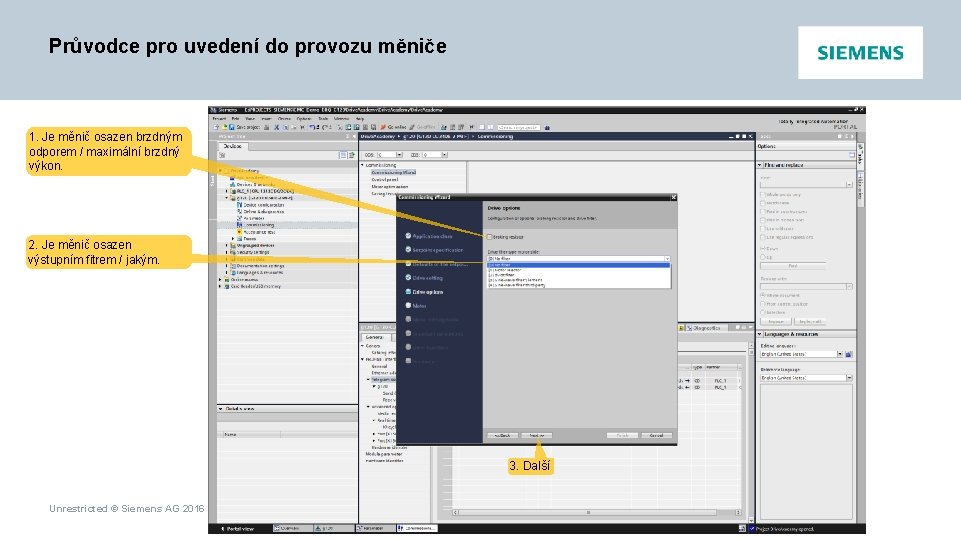Expand the PLC_1 tree node
The image size is (961, 540).
click(227, 191)
